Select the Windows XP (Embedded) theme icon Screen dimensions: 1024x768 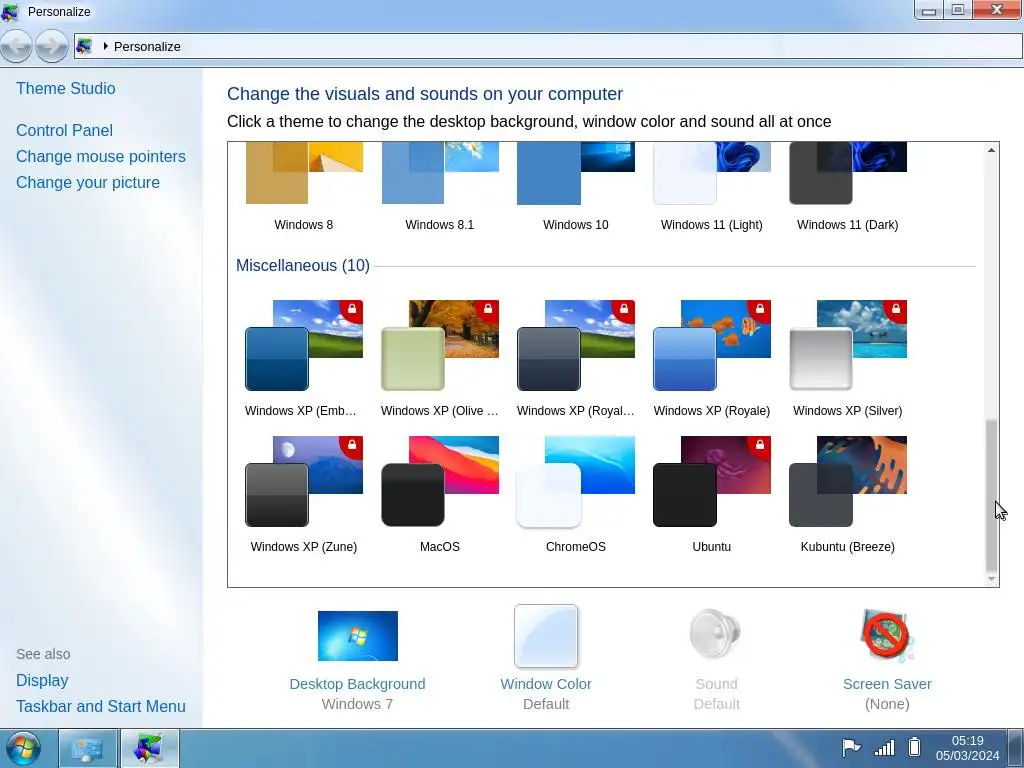tap(304, 345)
